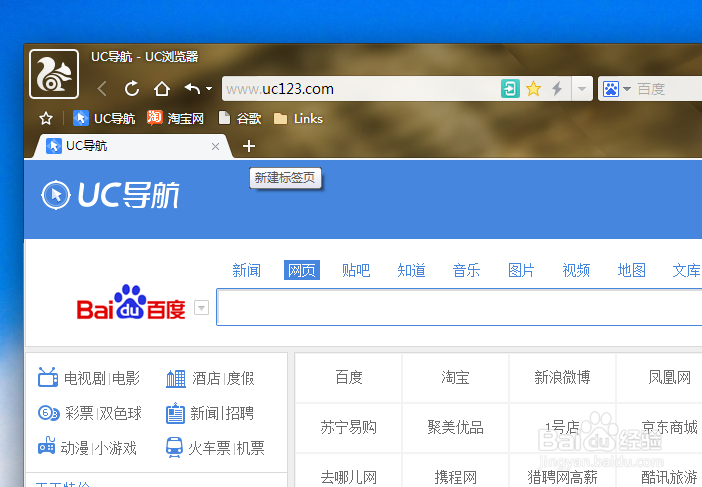Click the Baidu 百度 logo
This screenshot has height=487, width=702.
(131, 302)
